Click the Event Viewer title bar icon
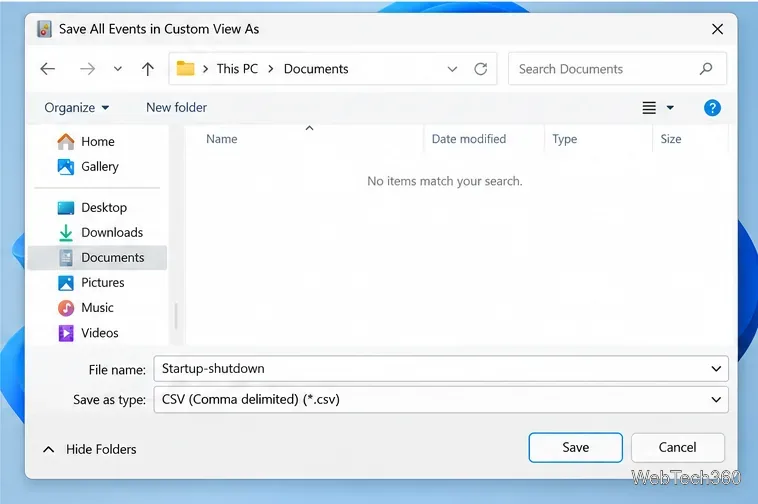This screenshot has width=758, height=504. tap(44, 29)
